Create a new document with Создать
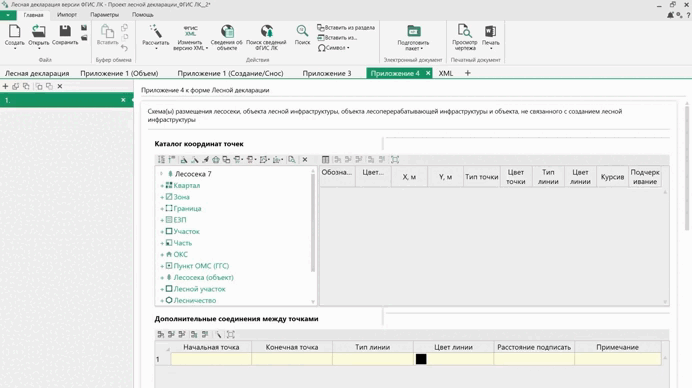Screen dimensions: 692x388 click(x=14, y=35)
